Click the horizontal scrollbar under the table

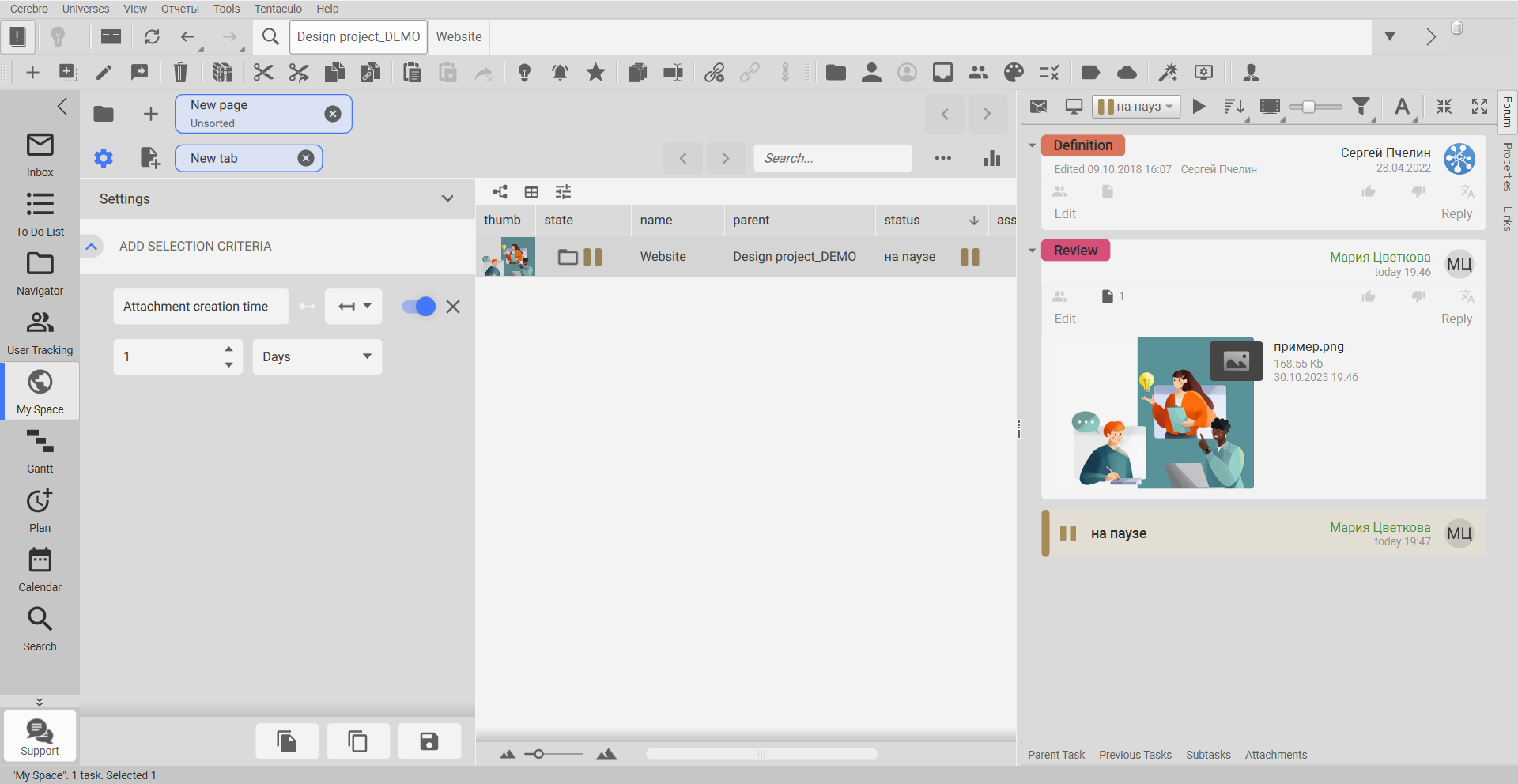(761, 754)
